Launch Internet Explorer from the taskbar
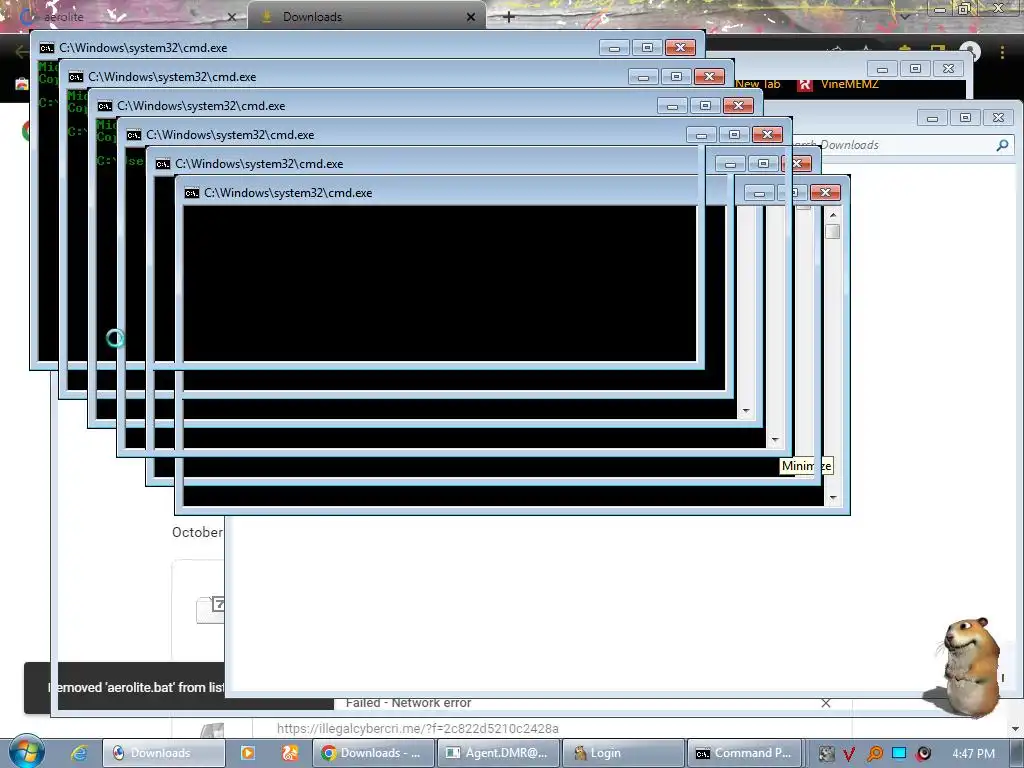The width and height of the screenshot is (1024, 768). pyautogui.click(x=79, y=753)
